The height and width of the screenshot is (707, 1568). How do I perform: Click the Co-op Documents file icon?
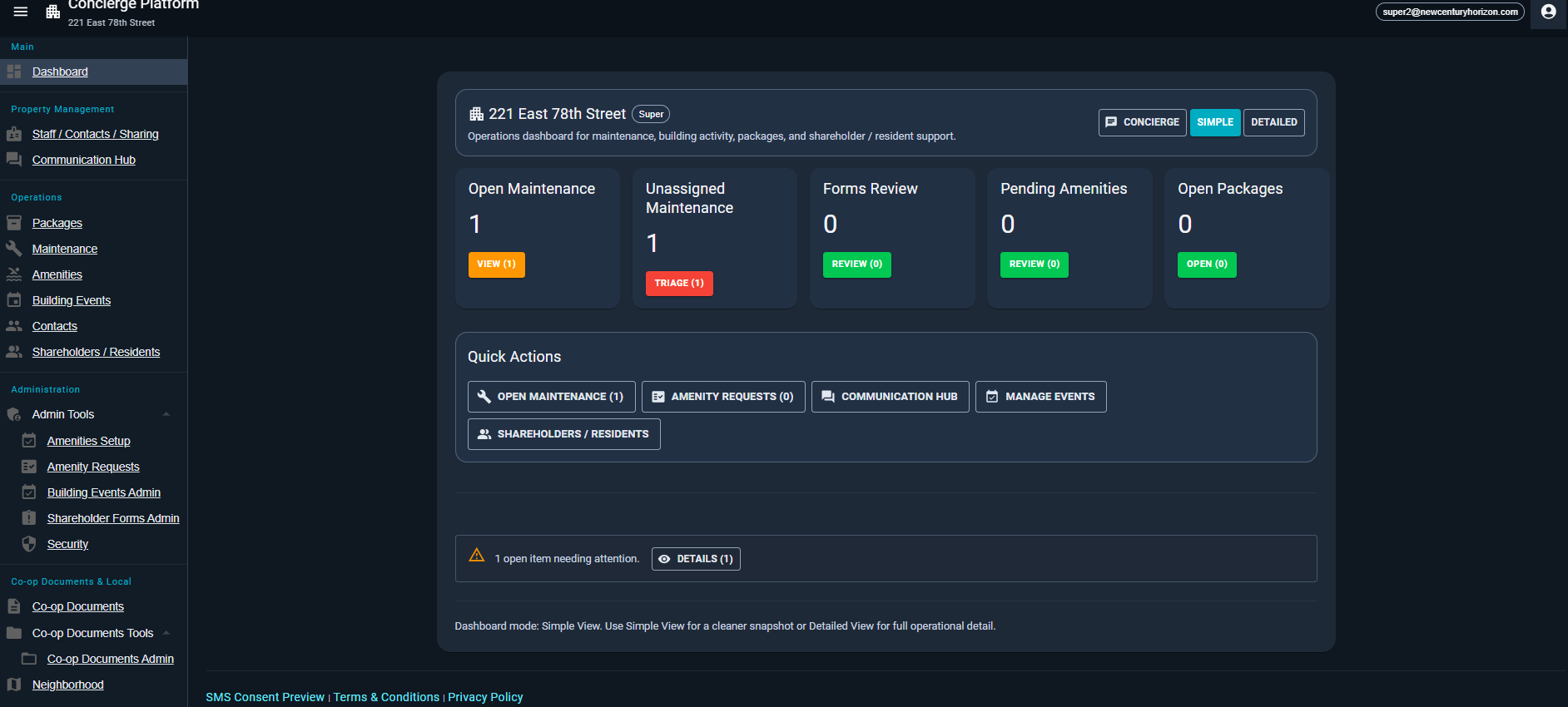pyautogui.click(x=14, y=606)
